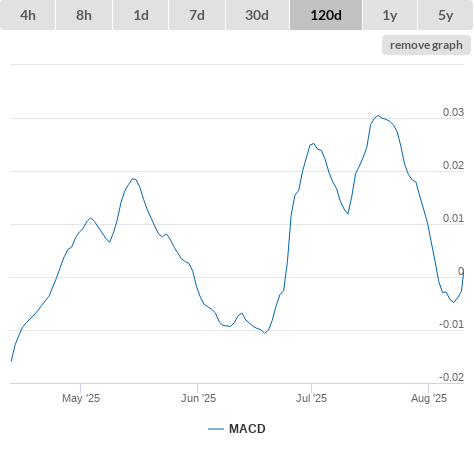
Task: Switch chart to 30d range
Action: [257, 15]
